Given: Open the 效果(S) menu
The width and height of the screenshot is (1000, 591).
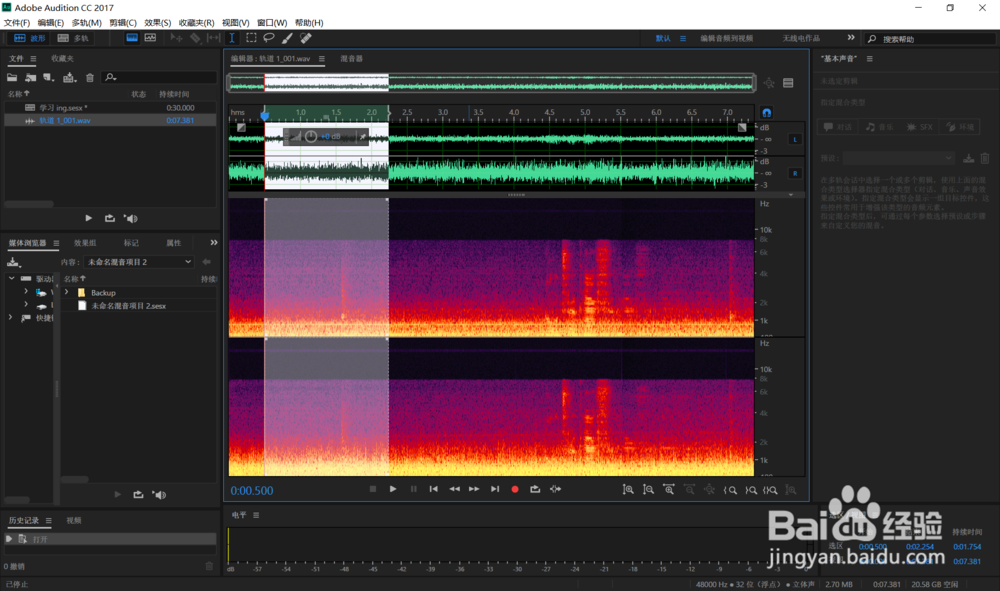Looking at the screenshot, I should coord(157,22).
